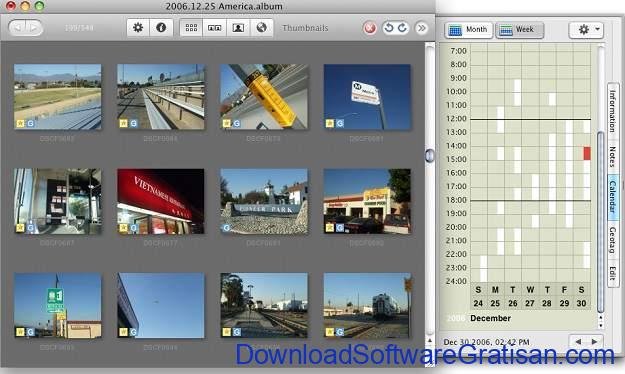The image size is (625, 374).
Task: Click star badge on Metro sign thumbnail
Action: pyautogui.click(x=330, y=123)
